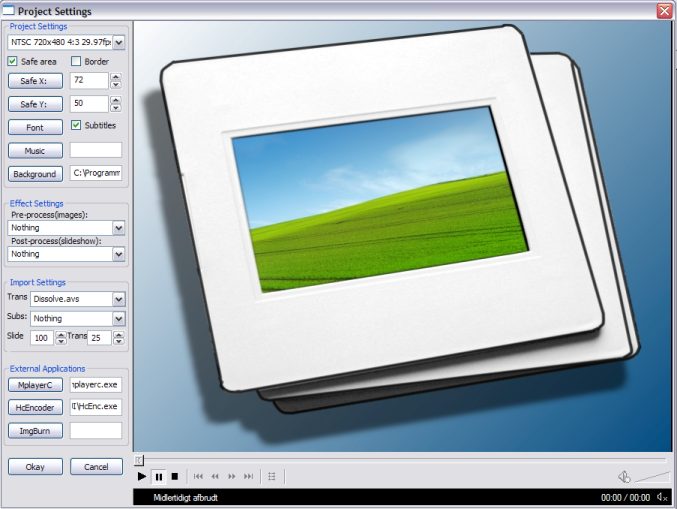
Task: Click the HcEncoder path field
Action: [96, 407]
